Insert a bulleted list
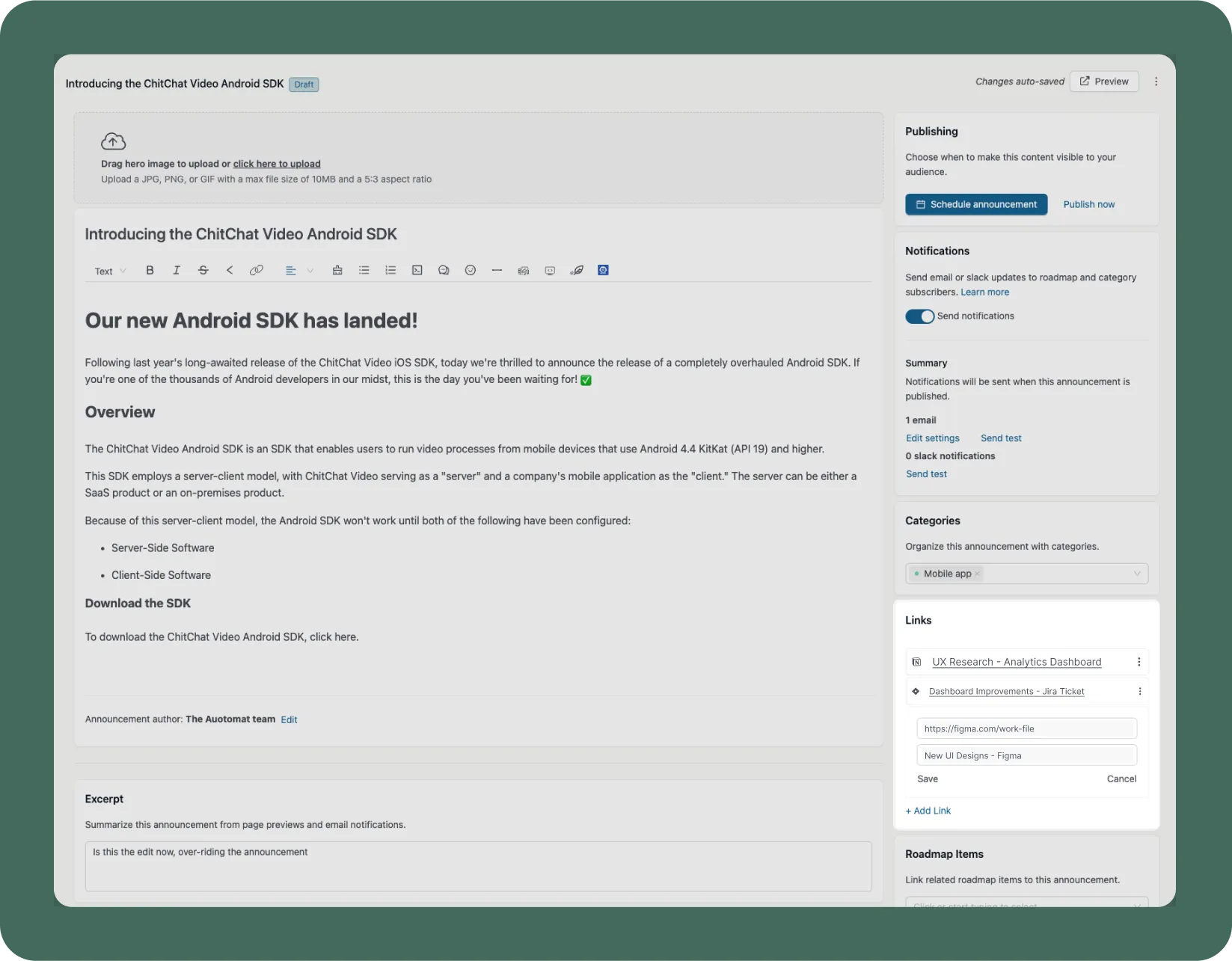The image size is (1232, 961). pos(364,270)
